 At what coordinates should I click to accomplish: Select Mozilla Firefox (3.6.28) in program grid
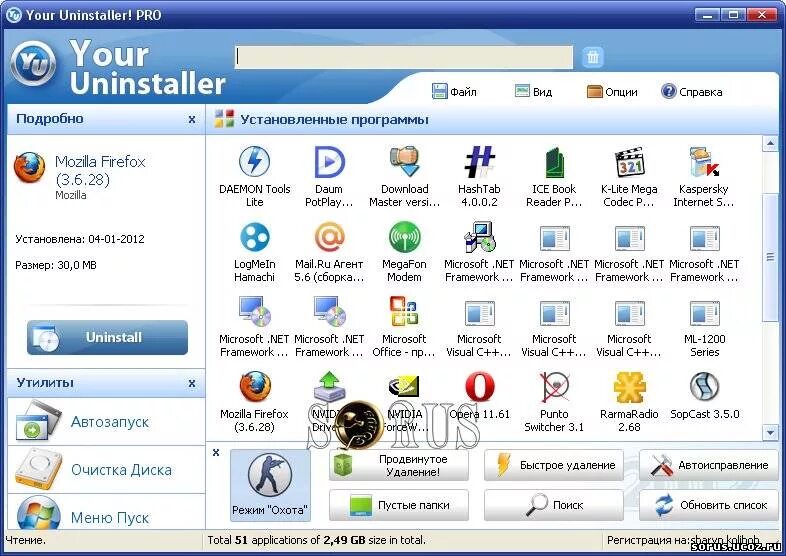(255, 387)
